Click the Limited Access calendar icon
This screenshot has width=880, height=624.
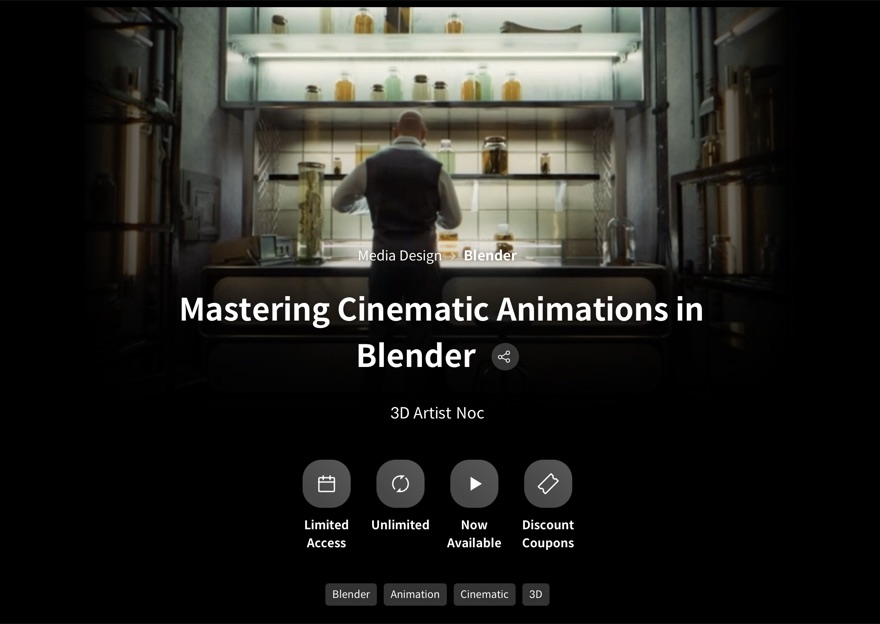[x=326, y=484]
